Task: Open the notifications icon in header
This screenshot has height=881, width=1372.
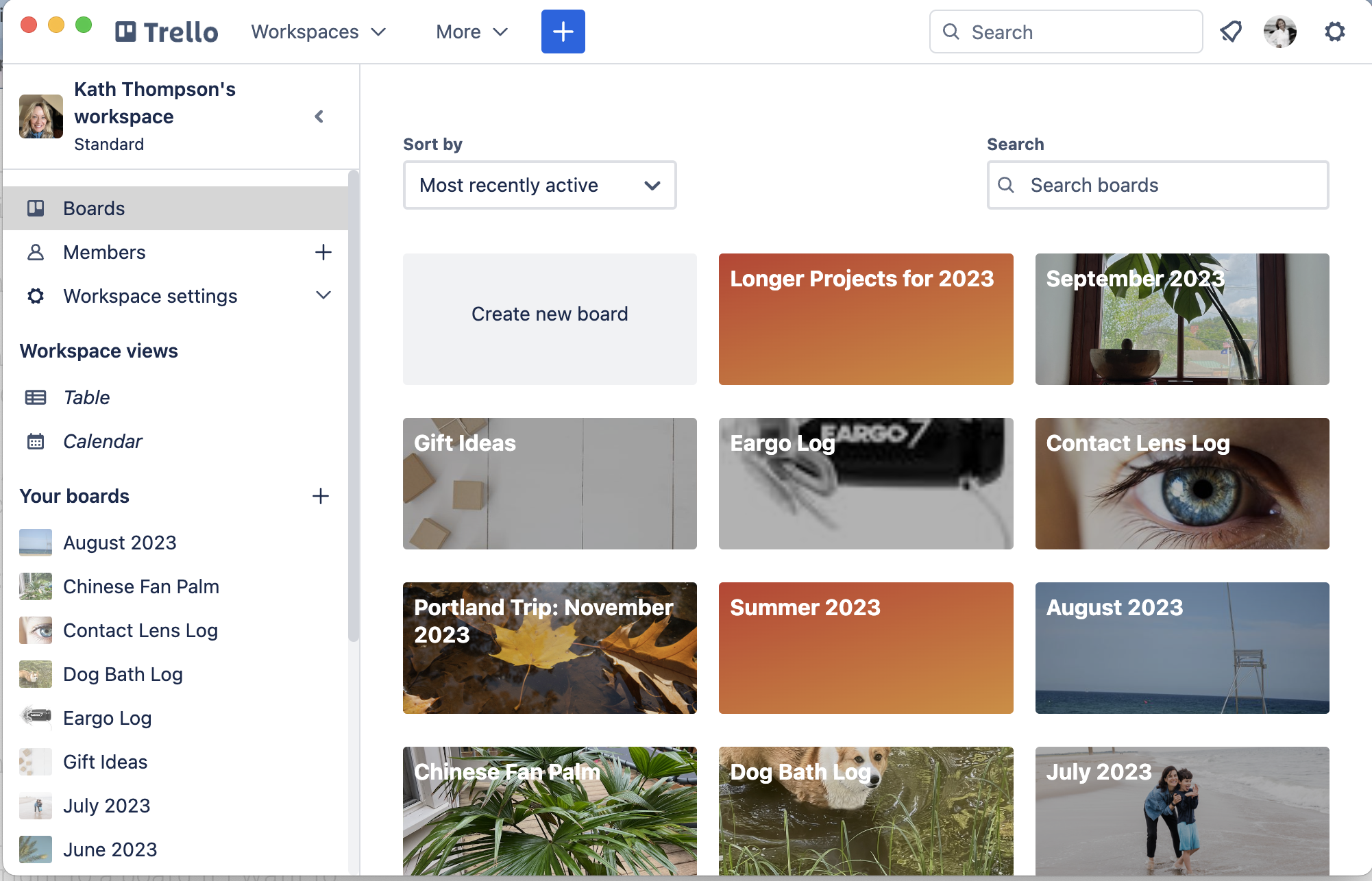Action: (x=1231, y=32)
